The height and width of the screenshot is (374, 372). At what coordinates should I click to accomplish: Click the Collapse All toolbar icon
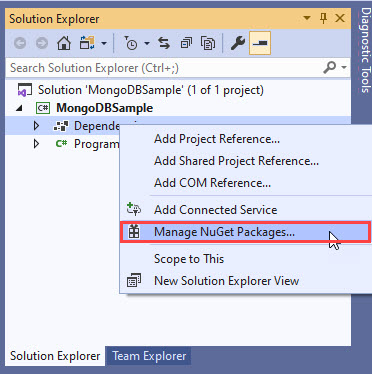186,43
